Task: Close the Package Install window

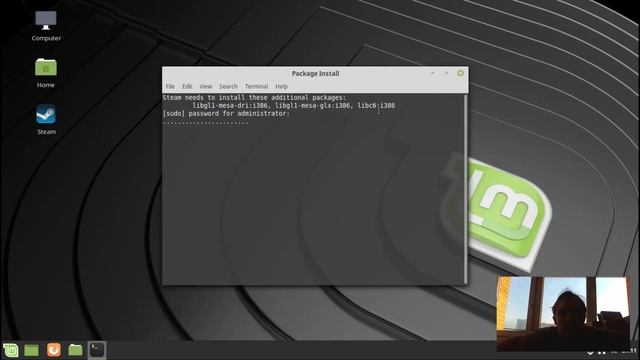Action: [460, 73]
